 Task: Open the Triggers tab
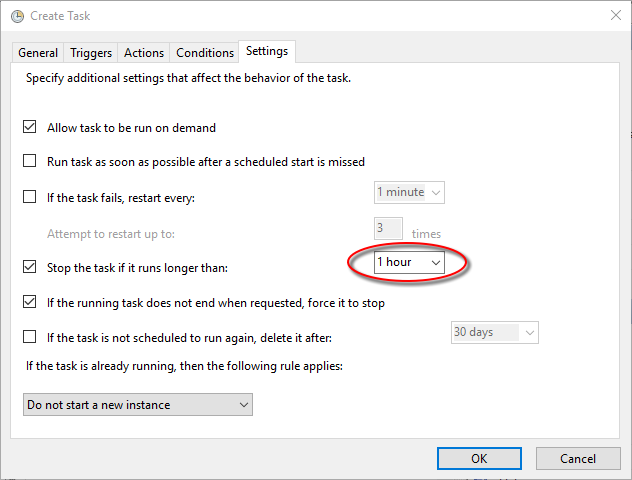pyautogui.click(x=92, y=53)
